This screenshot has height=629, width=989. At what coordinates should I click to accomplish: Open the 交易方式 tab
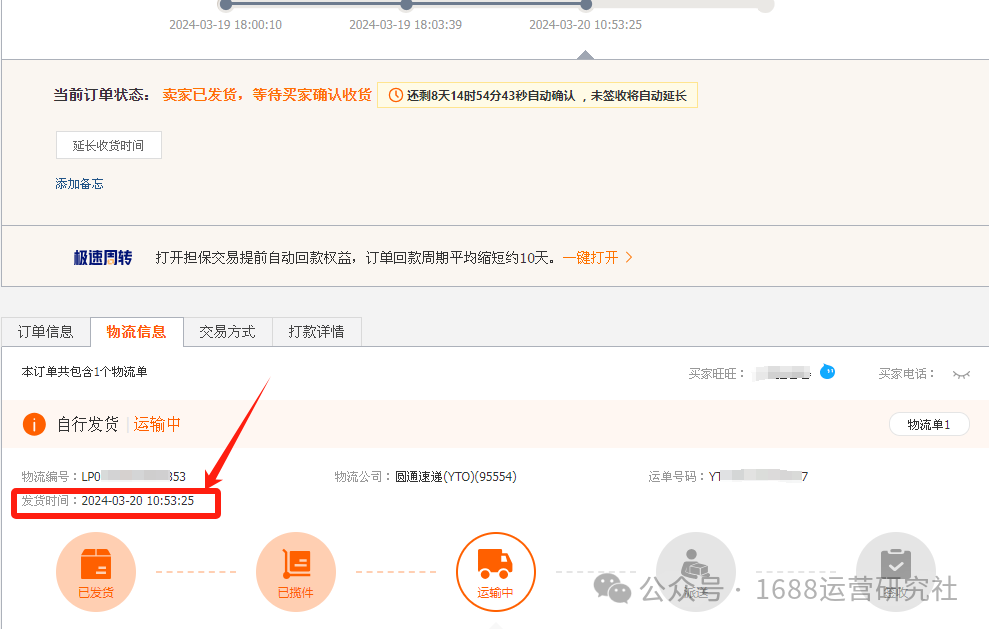[x=227, y=332]
